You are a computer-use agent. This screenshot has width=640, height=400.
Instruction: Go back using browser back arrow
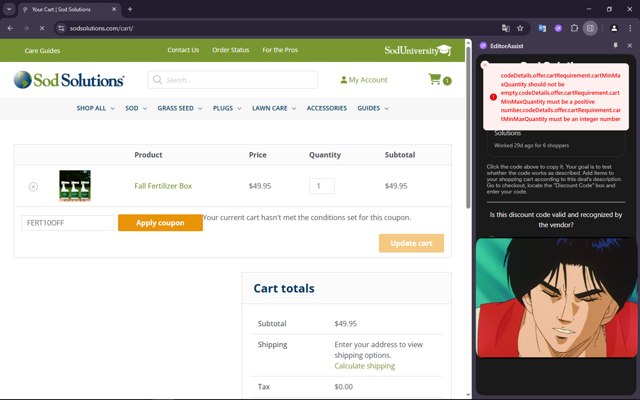[10, 28]
